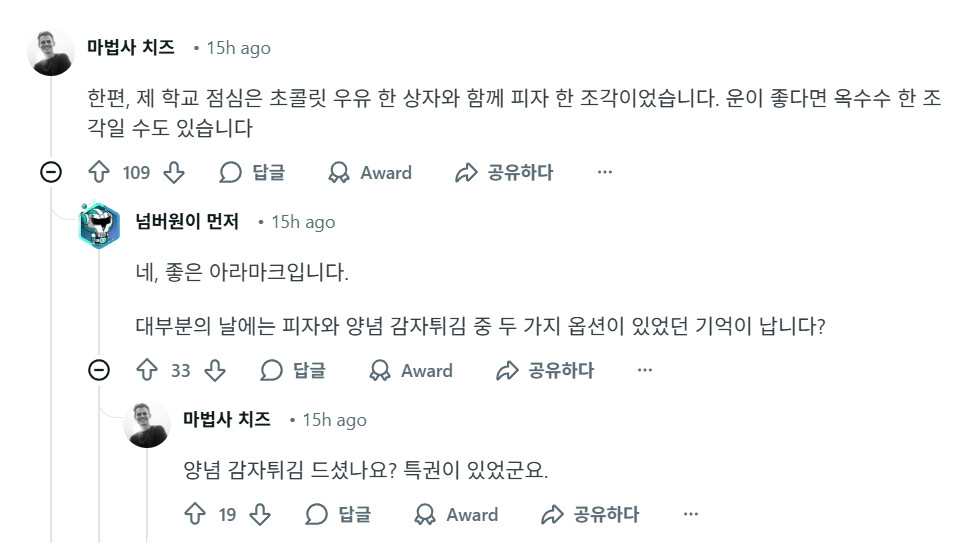Open more options on the 33-point comment
The height and width of the screenshot is (543, 961).
645,371
